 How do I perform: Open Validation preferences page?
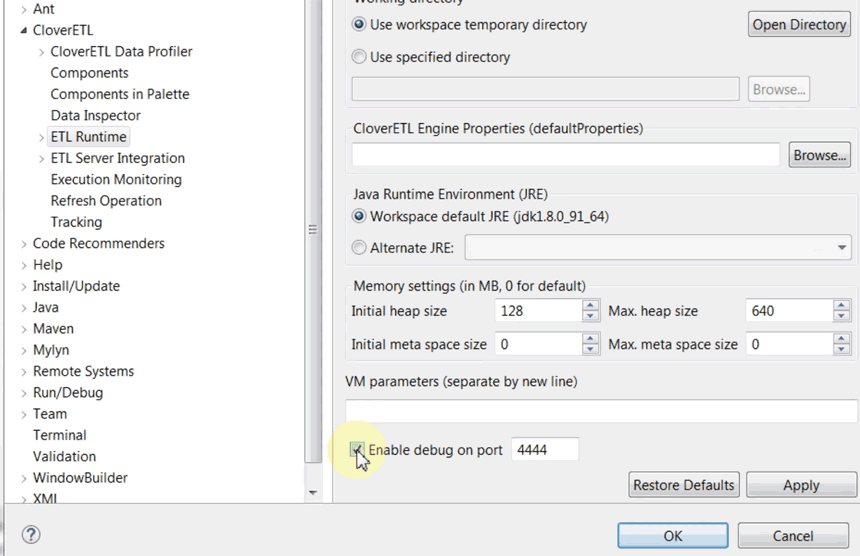click(x=64, y=457)
